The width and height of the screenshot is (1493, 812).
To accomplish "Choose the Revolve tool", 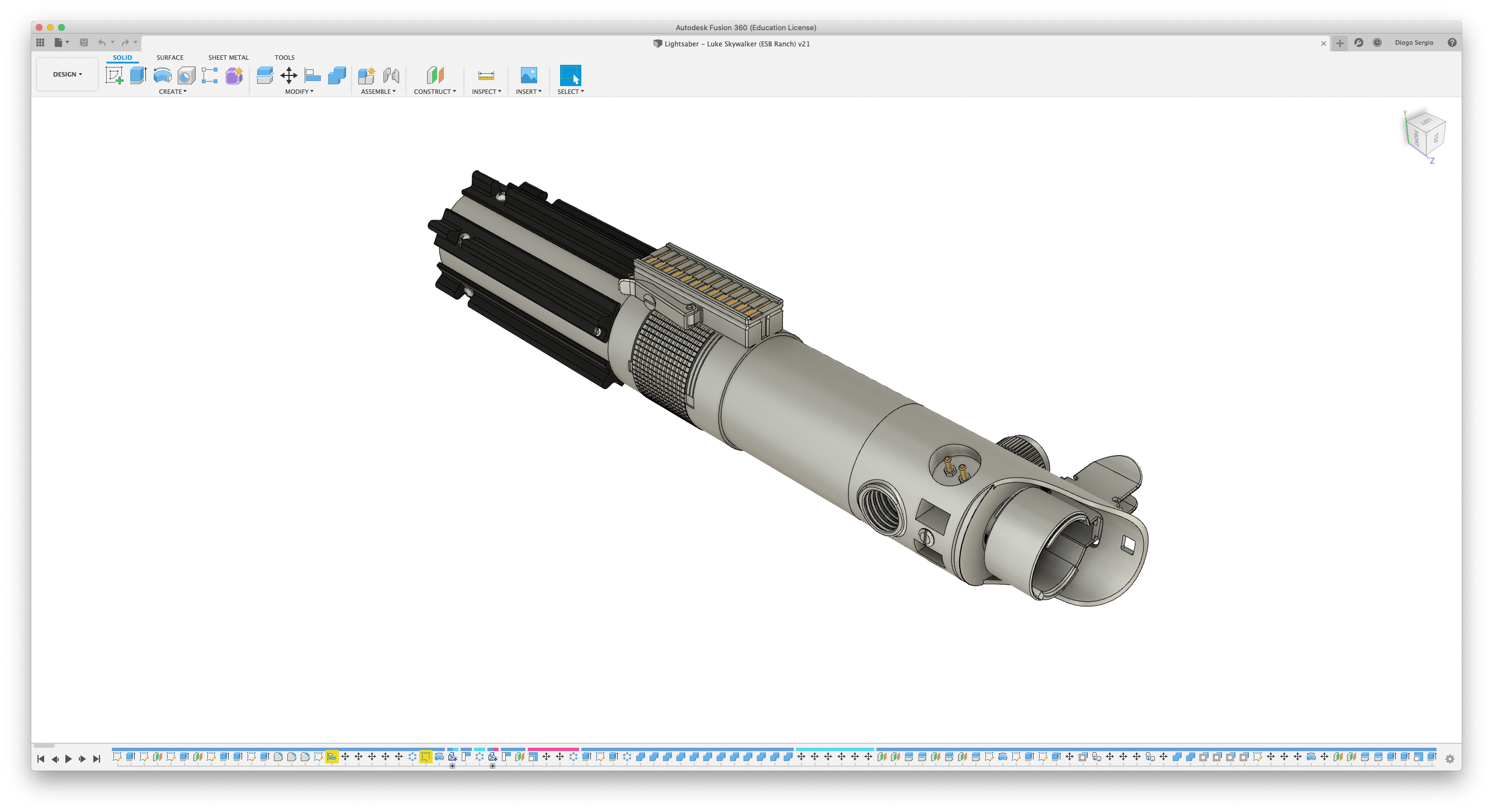I will (x=162, y=75).
